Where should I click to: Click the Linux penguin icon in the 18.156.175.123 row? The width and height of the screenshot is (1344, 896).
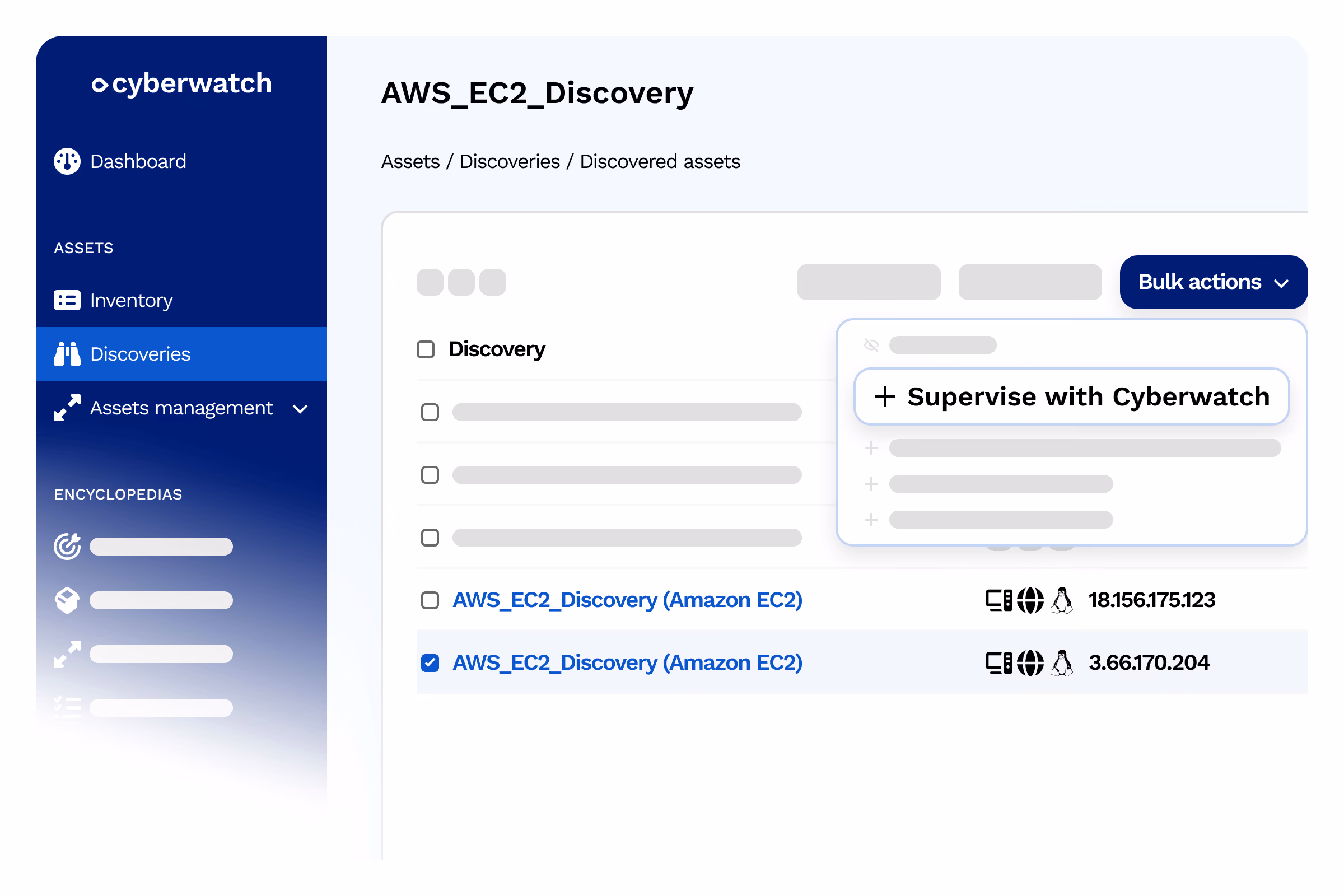(x=1062, y=600)
